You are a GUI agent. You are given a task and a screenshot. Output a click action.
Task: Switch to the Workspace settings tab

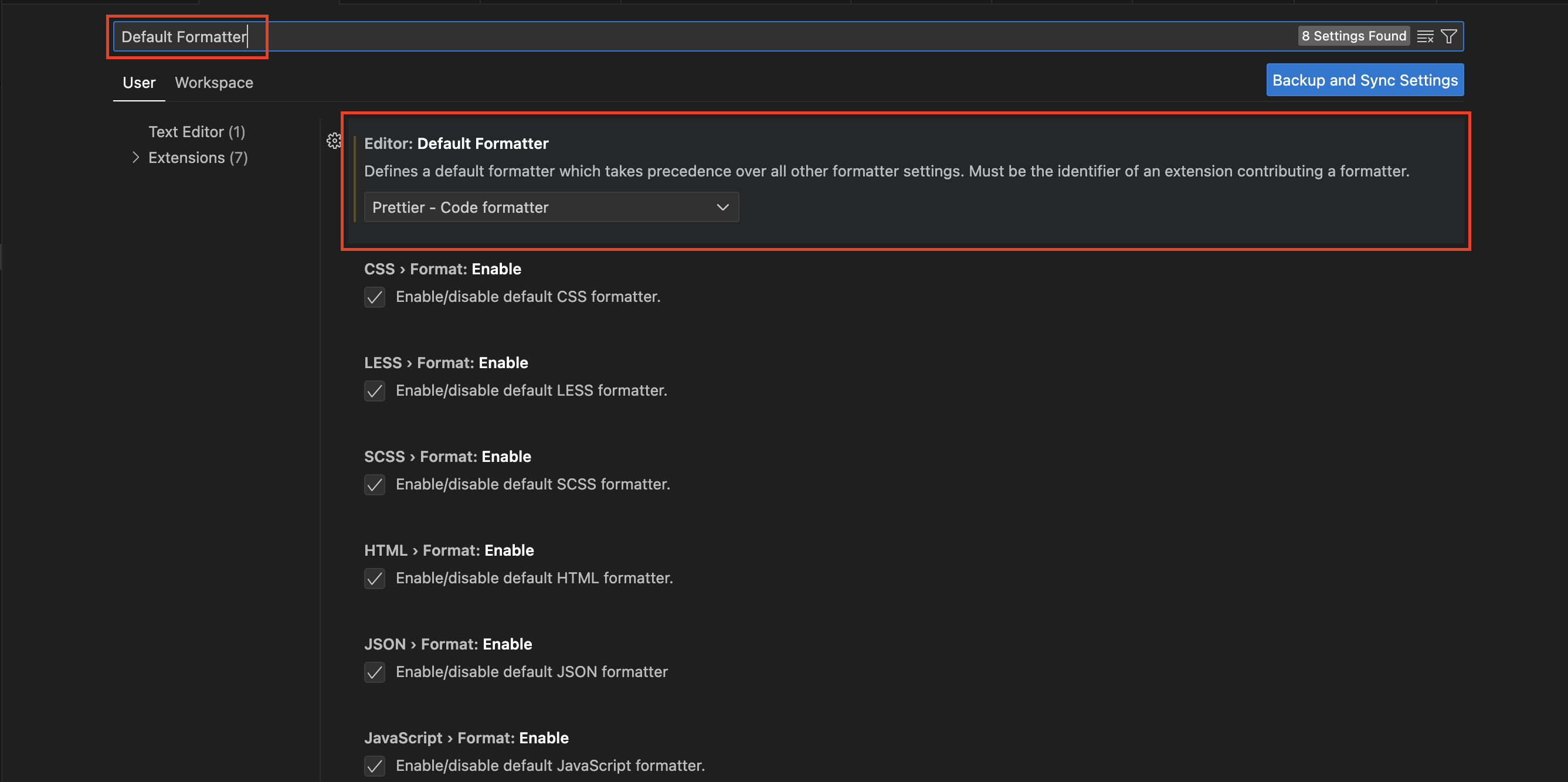[x=213, y=83]
